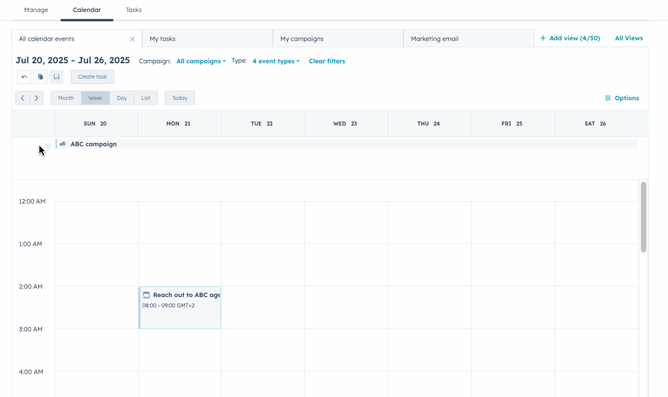This screenshot has height=397, width=668.
Task: Click the calendar icon on Reach out task
Action: pyautogui.click(x=146, y=295)
